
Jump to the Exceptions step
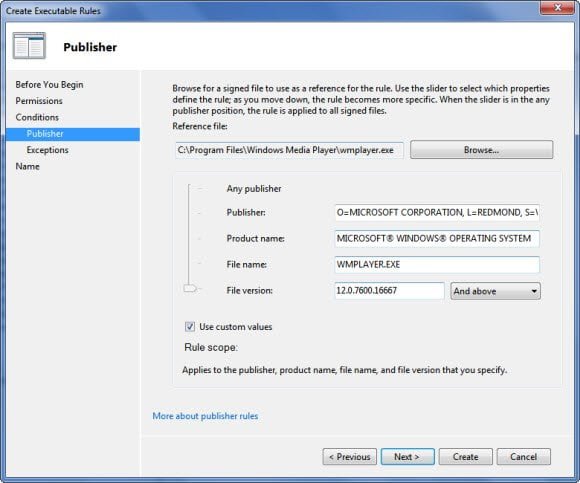(47, 150)
